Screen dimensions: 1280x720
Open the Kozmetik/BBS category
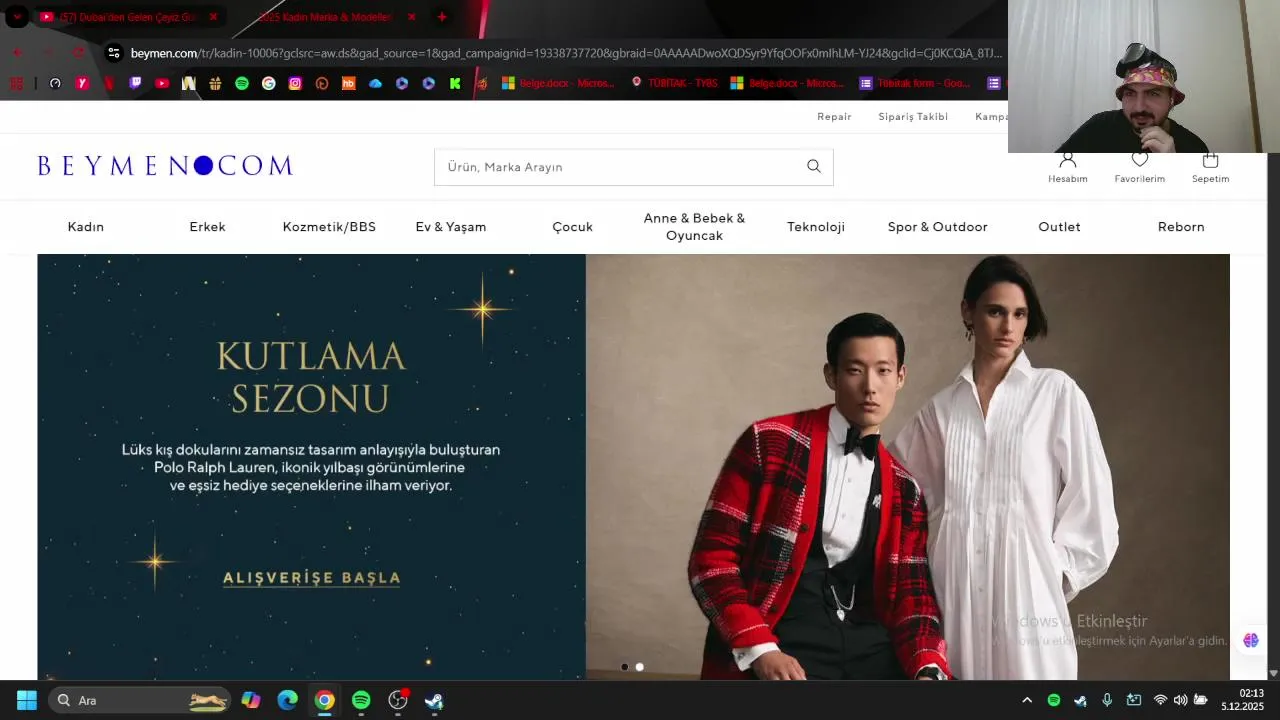pyautogui.click(x=329, y=227)
